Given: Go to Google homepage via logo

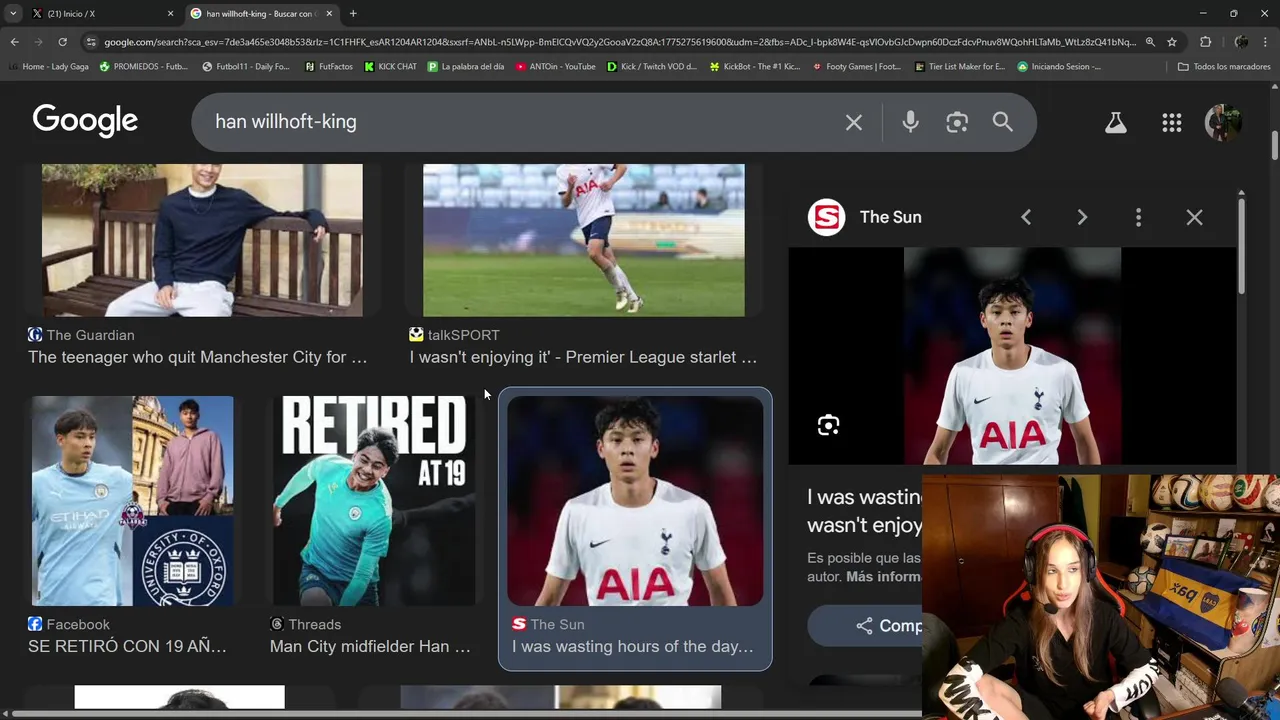Looking at the screenshot, I should tap(85, 121).
